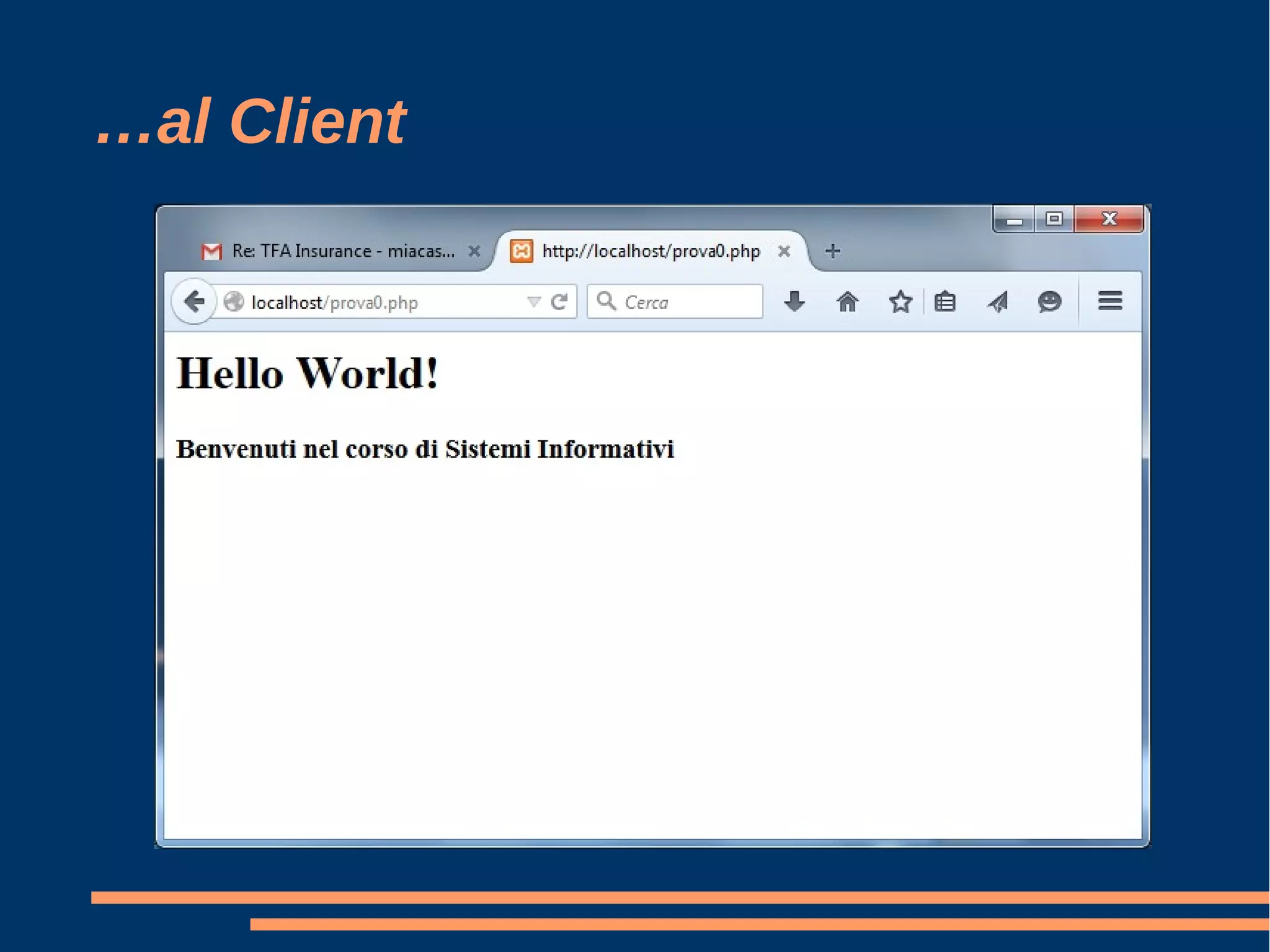Image resolution: width=1270 pixels, height=952 pixels.
Task: Open the hamburger menu
Action: [x=1110, y=301]
